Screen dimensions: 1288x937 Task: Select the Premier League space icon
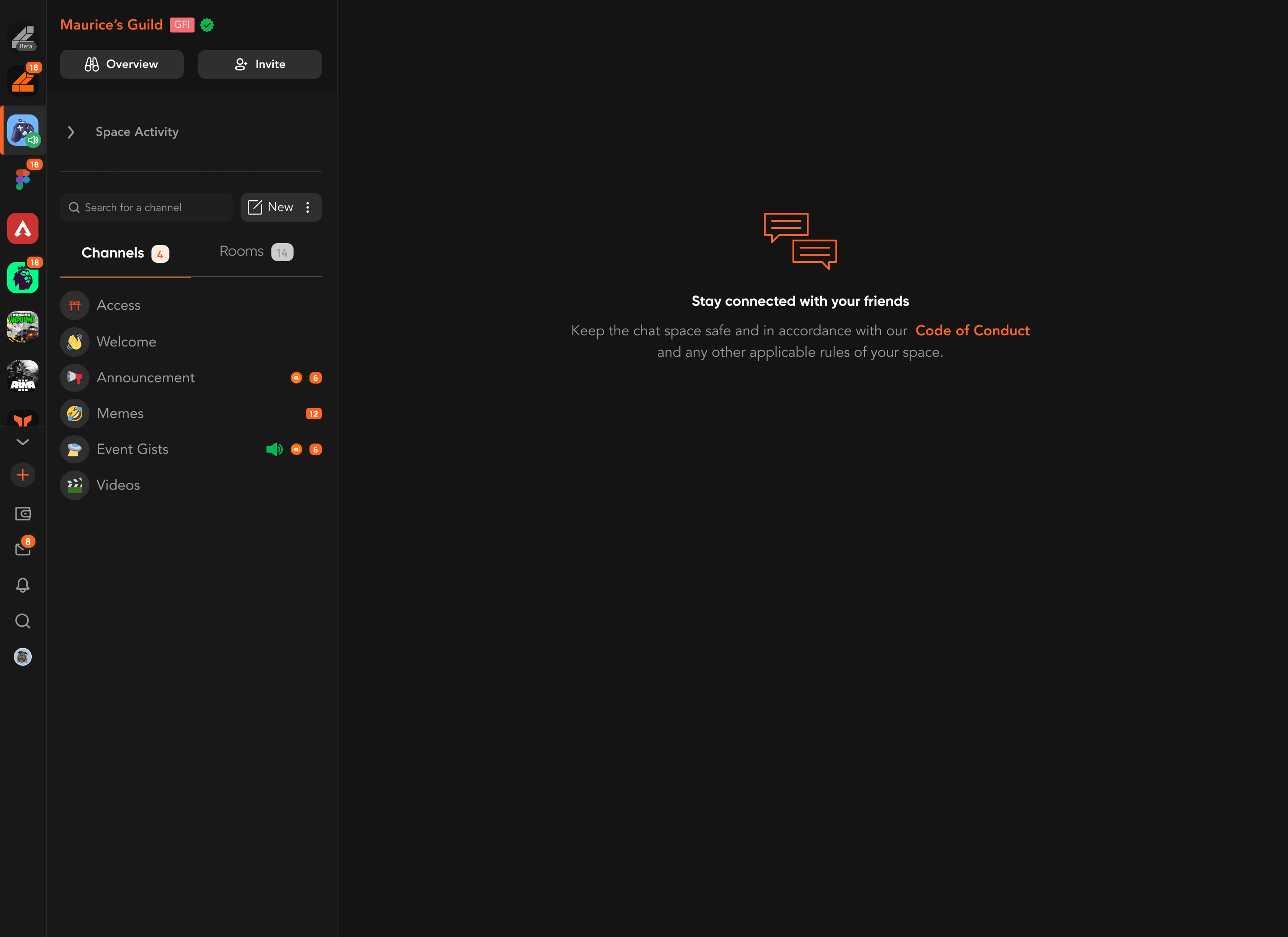tap(23, 278)
